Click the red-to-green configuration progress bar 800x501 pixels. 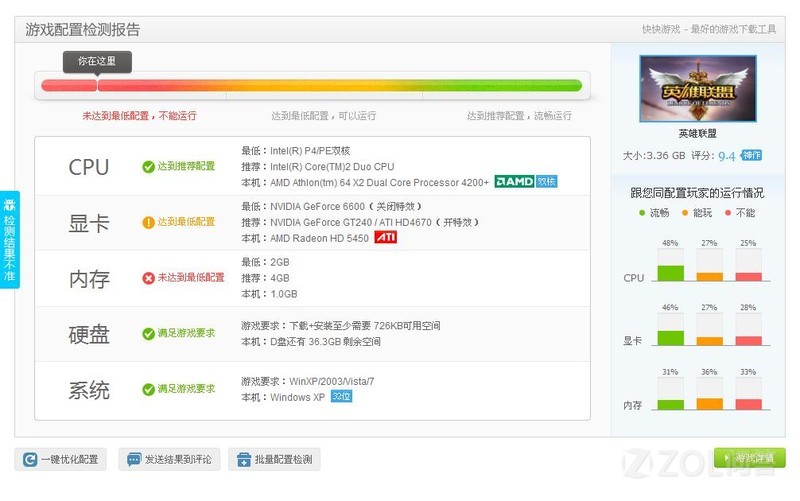311,85
